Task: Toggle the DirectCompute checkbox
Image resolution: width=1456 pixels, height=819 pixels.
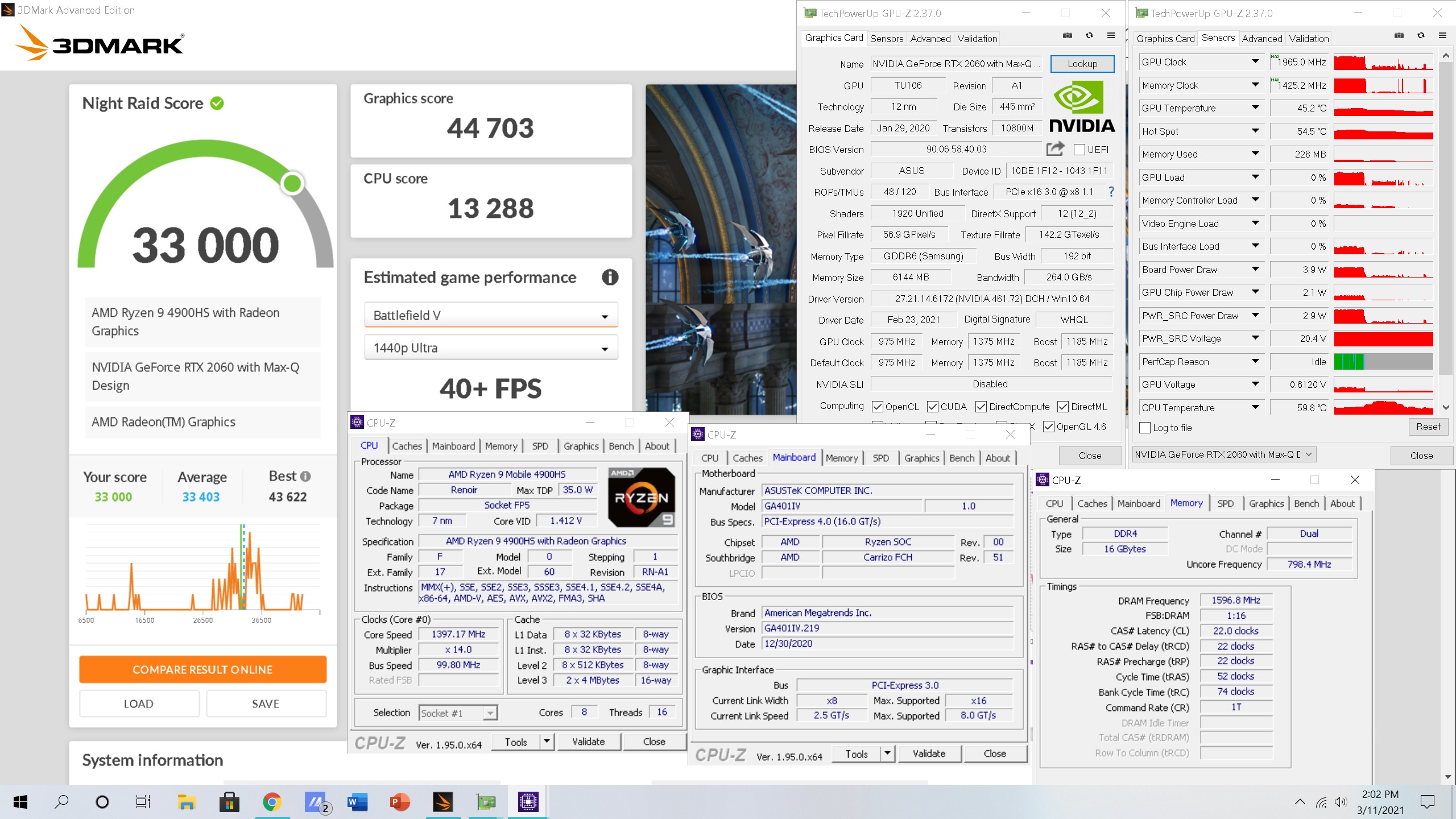Action: coord(981,407)
